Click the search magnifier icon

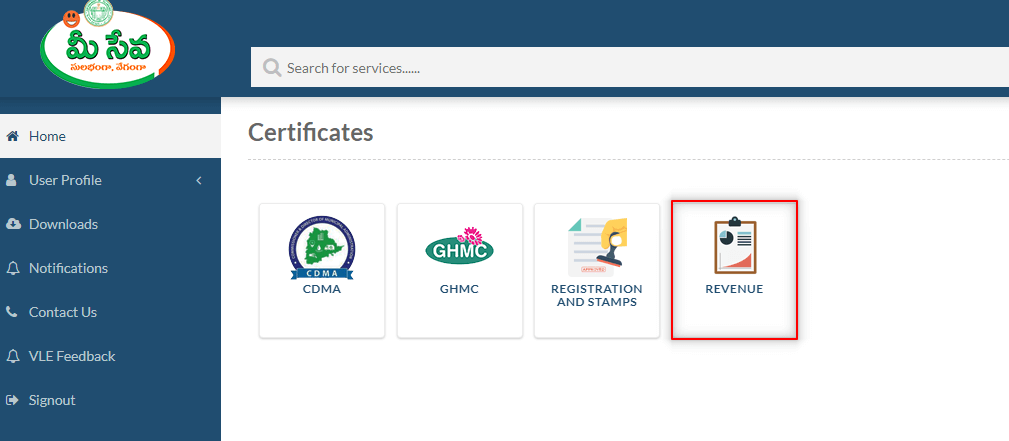[272, 68]
